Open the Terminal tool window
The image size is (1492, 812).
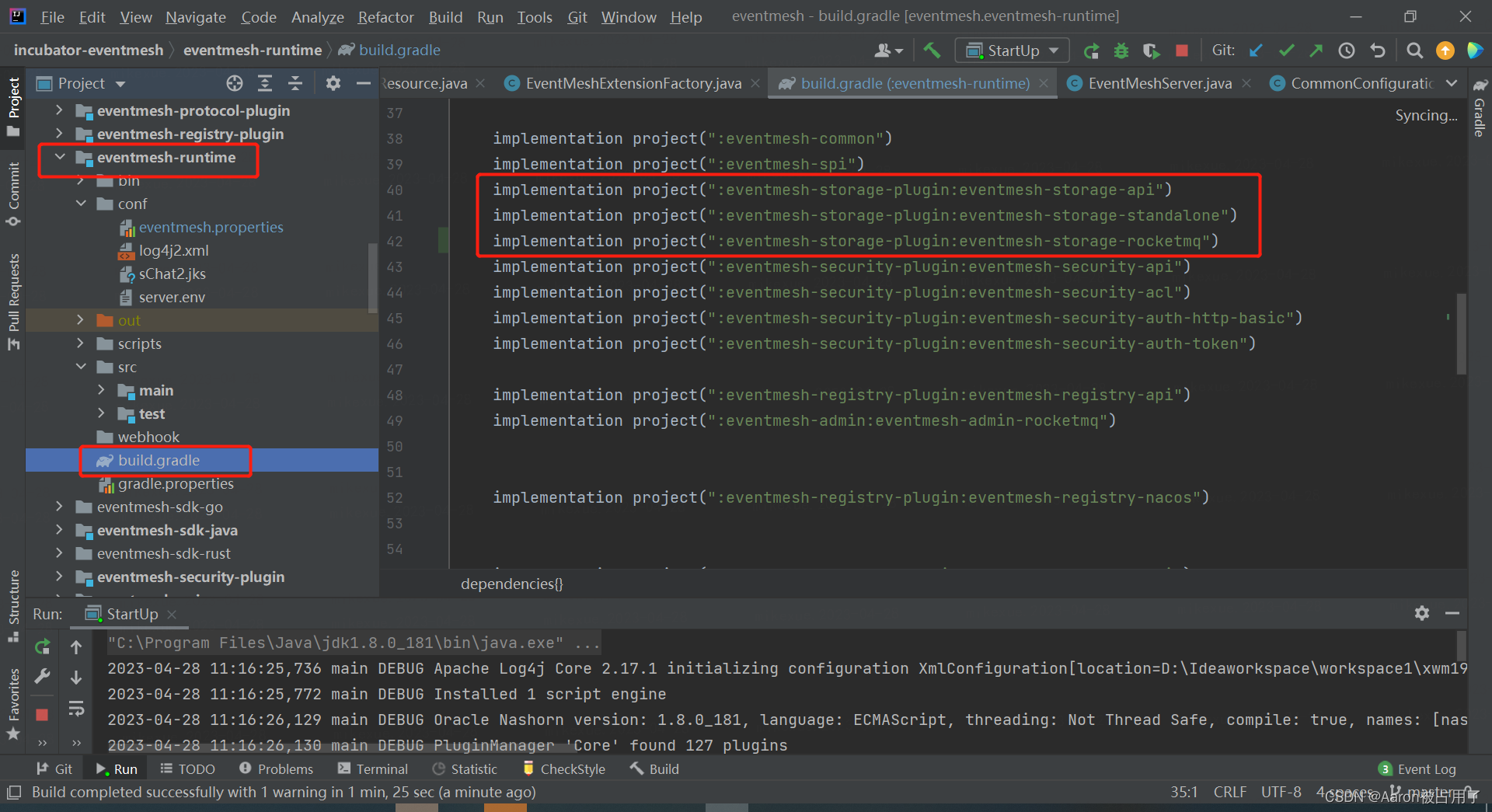(373, 768)
